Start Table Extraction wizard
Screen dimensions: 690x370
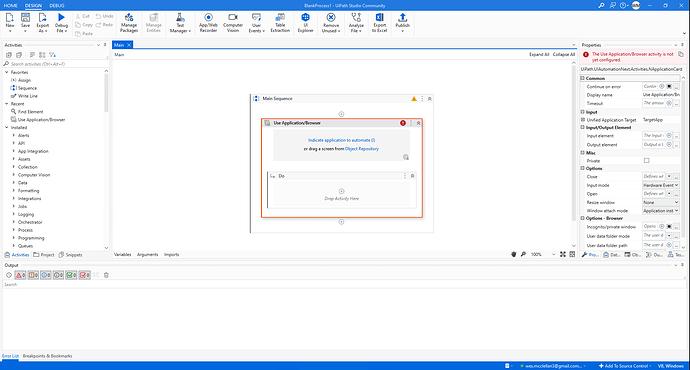click(280, 22)
